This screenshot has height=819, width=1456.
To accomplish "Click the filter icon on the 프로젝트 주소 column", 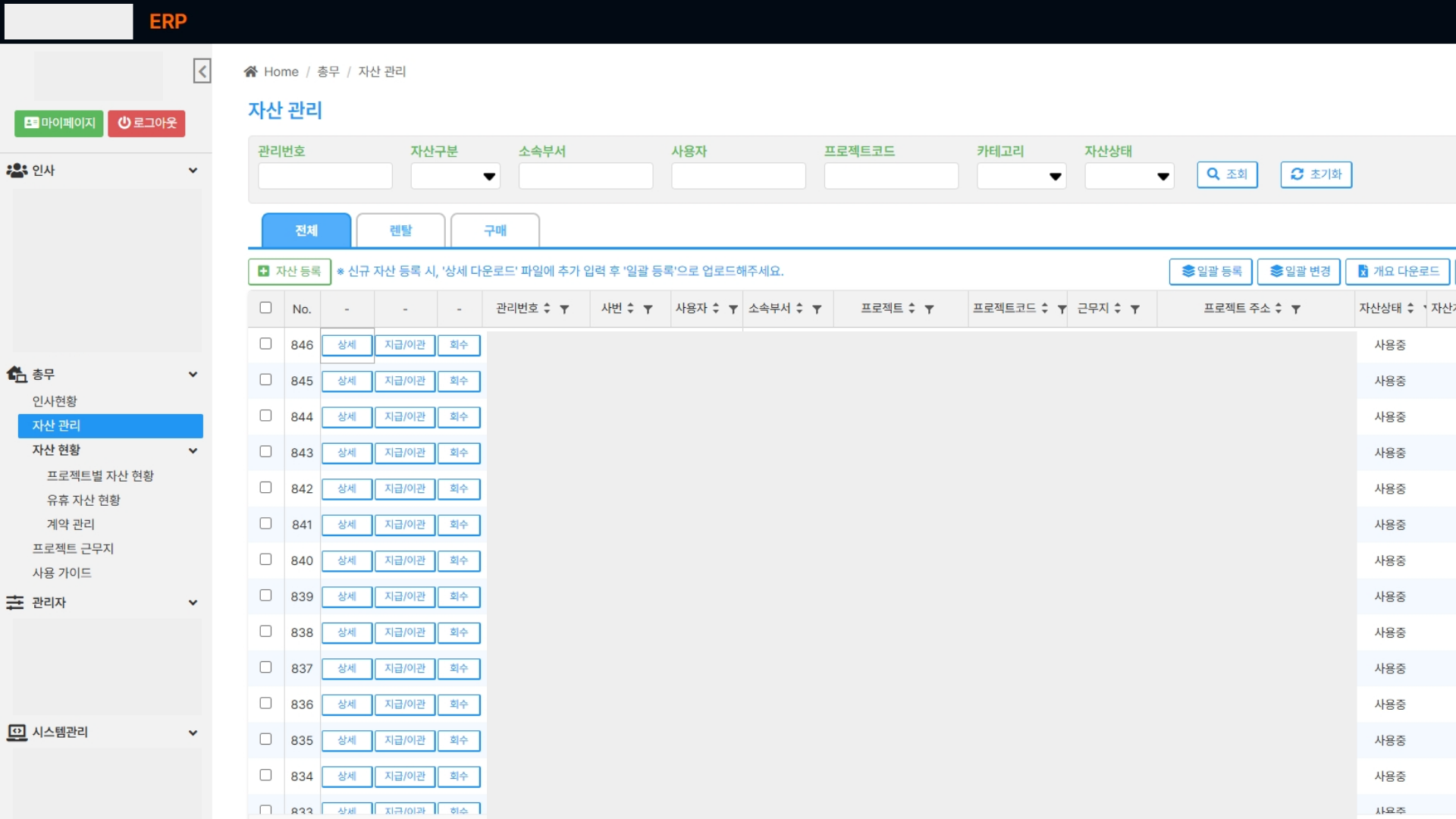I will tap(1296, 309).
